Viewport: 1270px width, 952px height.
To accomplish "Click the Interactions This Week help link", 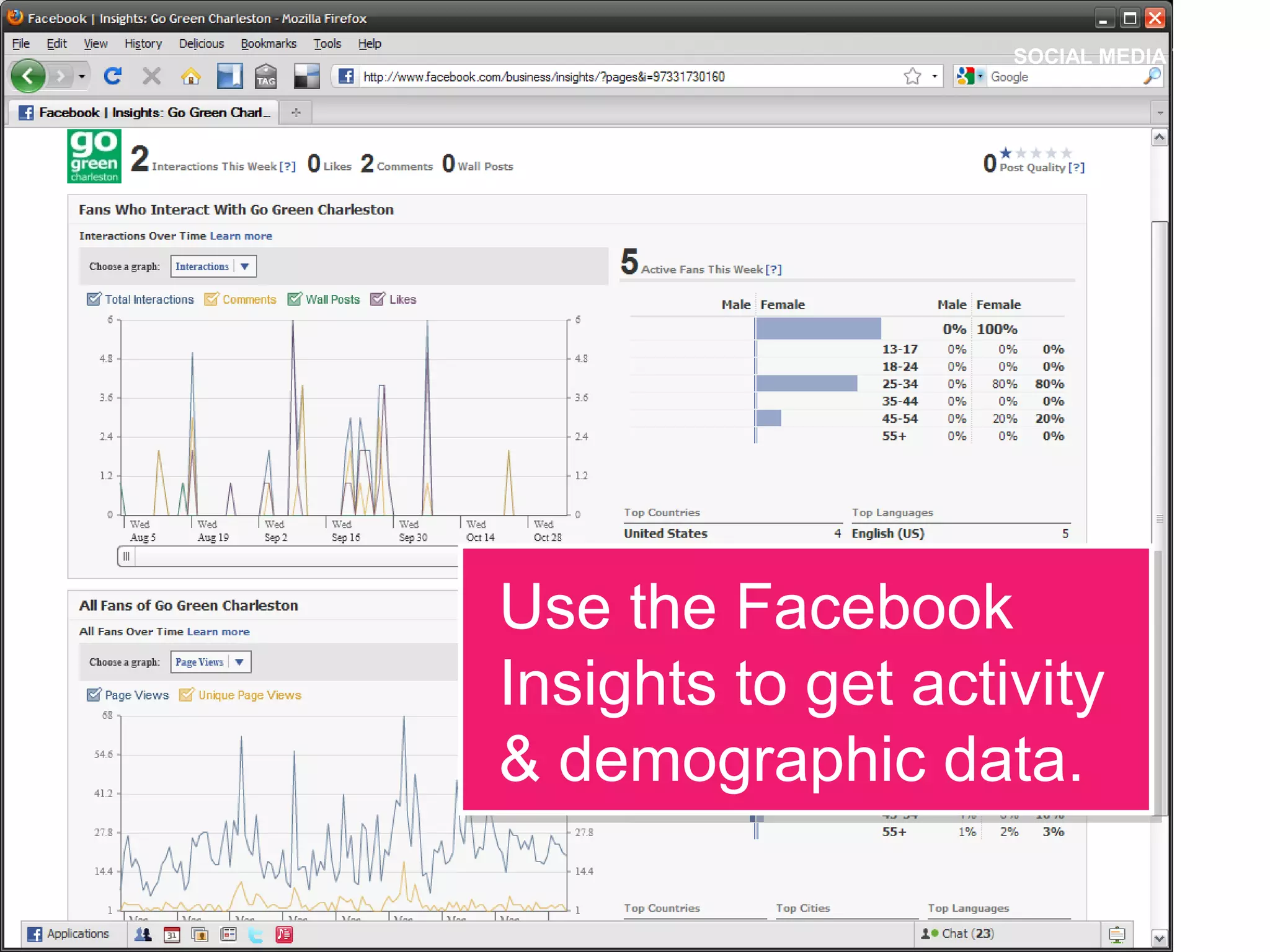I will point(288,167).
